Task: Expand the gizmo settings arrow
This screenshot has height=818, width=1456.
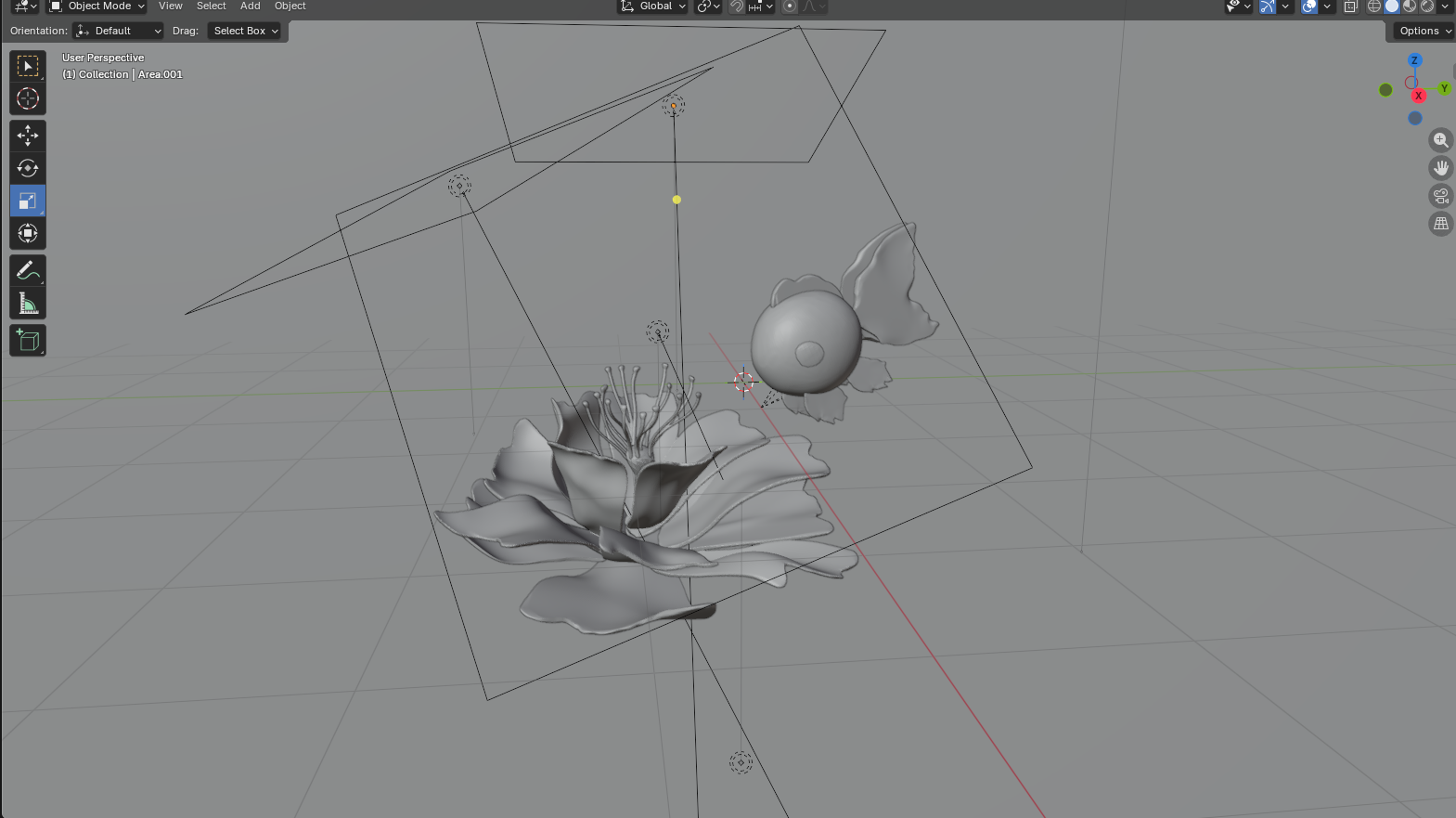Action: pyautogui.click(x=1285, y=6)
